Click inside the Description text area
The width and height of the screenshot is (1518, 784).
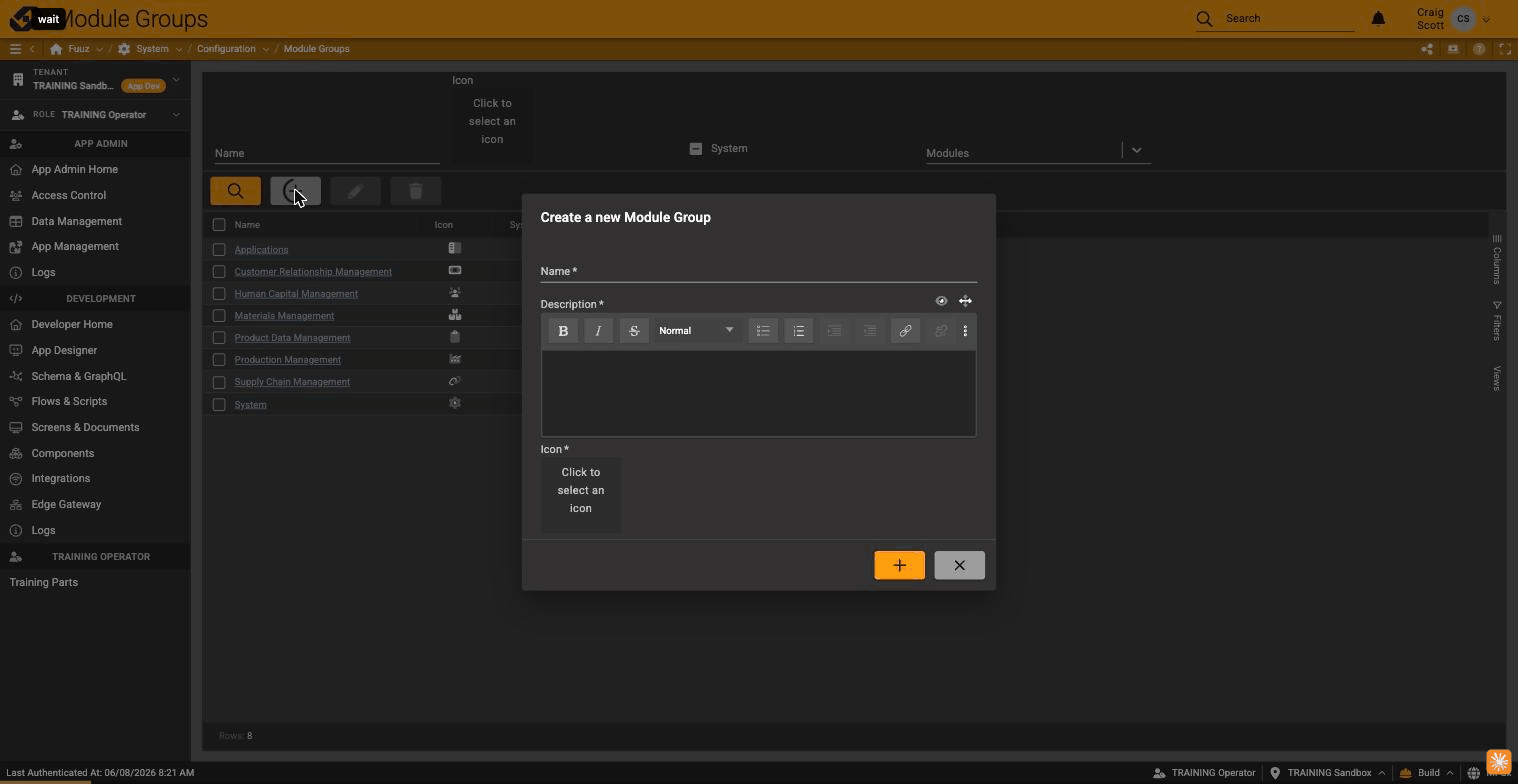click(x=758, y=393)
